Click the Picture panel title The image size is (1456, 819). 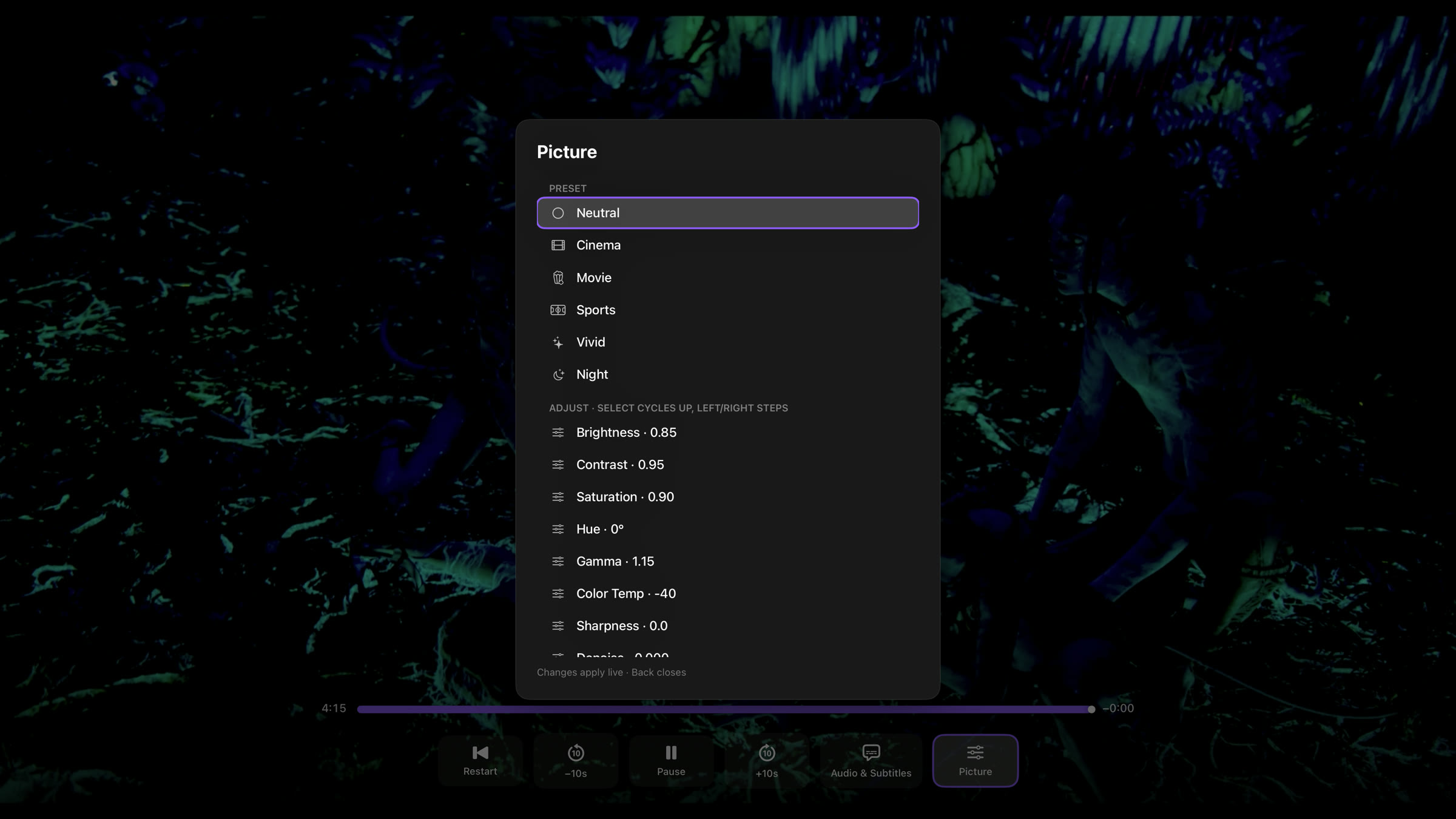click(x=567, y=152)
